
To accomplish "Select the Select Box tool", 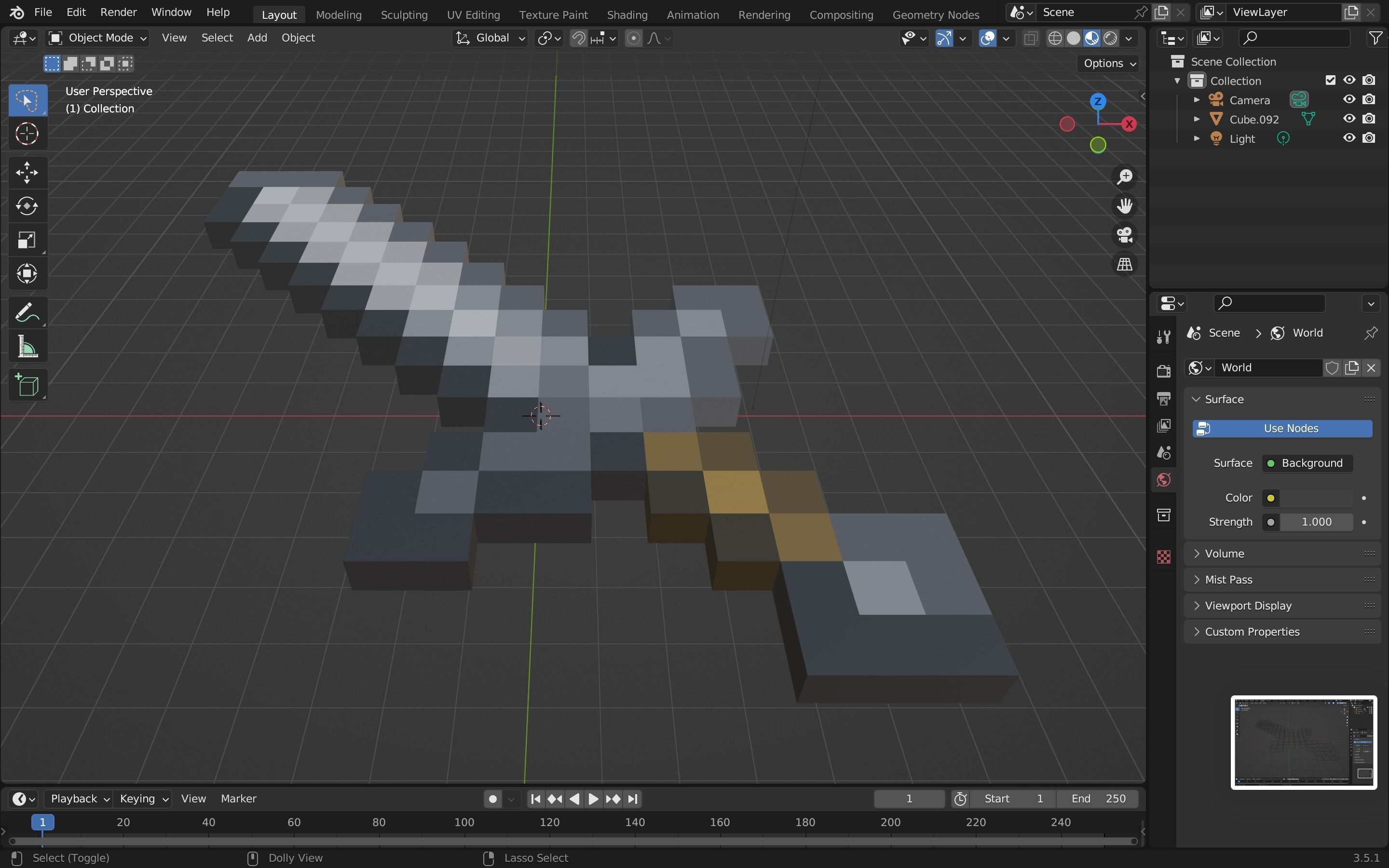I will click(x=27, y=100).
